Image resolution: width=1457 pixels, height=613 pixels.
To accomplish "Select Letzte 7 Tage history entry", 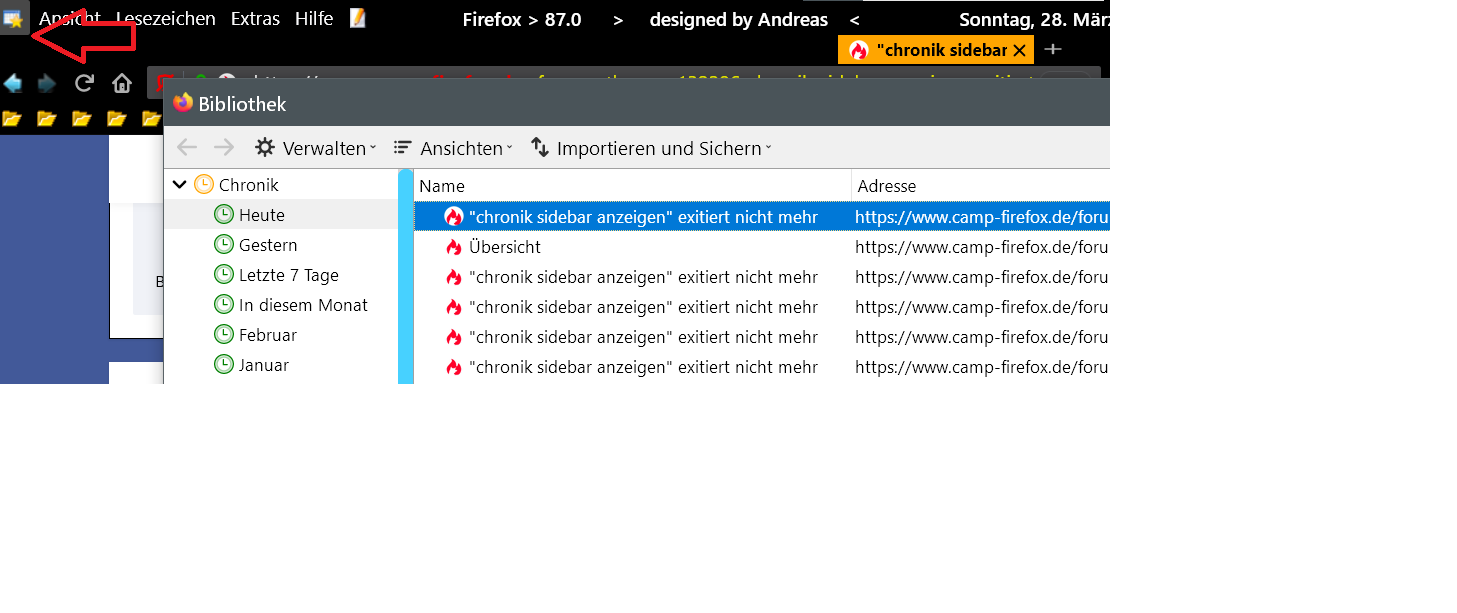I will pyautogui.click(x=288, y=275).
